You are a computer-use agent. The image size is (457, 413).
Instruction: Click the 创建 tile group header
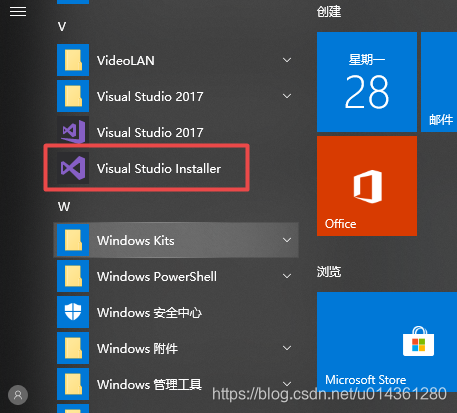(x=329, y=12)
